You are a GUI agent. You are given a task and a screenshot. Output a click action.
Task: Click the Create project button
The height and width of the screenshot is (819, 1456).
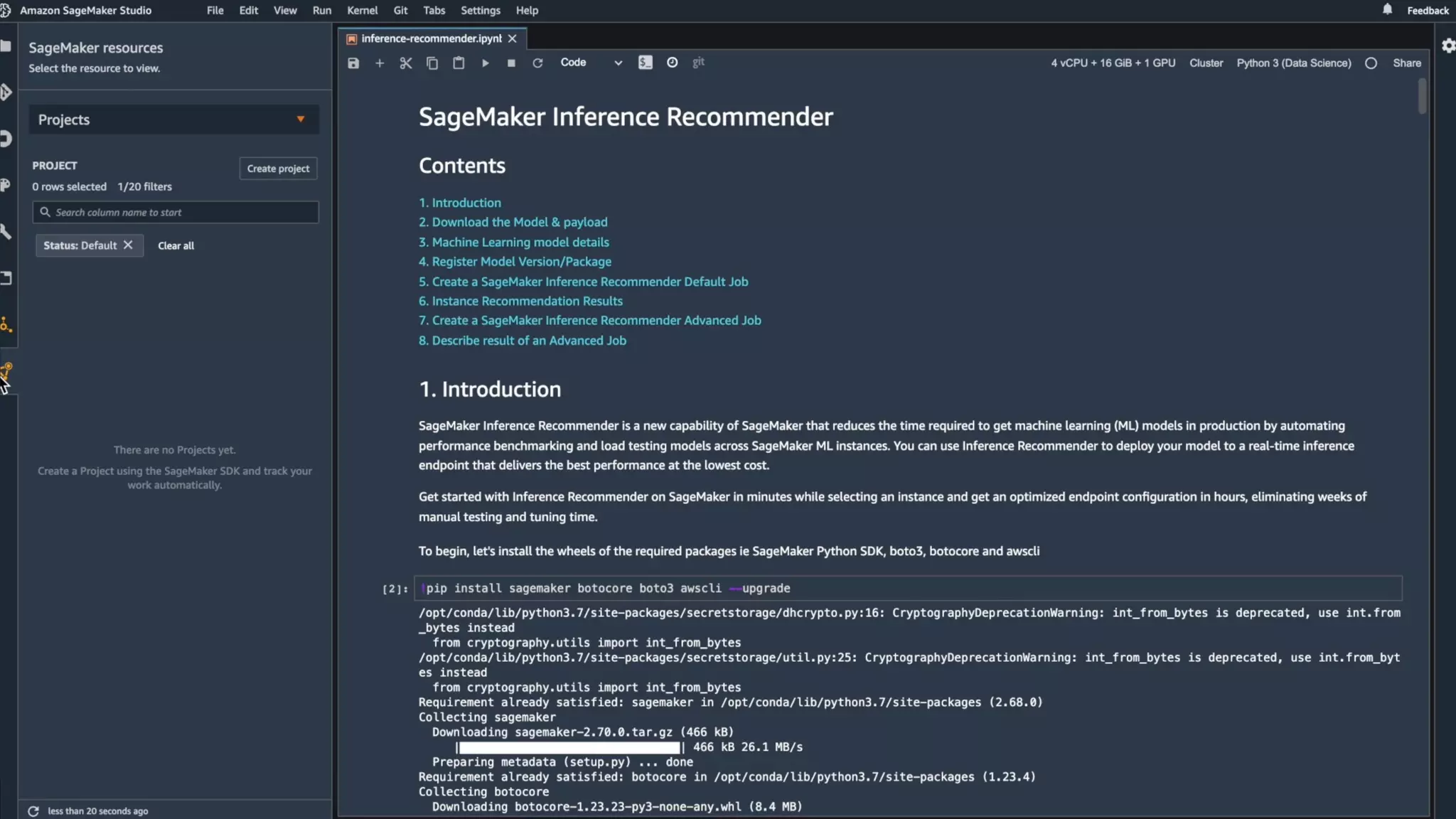coord(278,168)
